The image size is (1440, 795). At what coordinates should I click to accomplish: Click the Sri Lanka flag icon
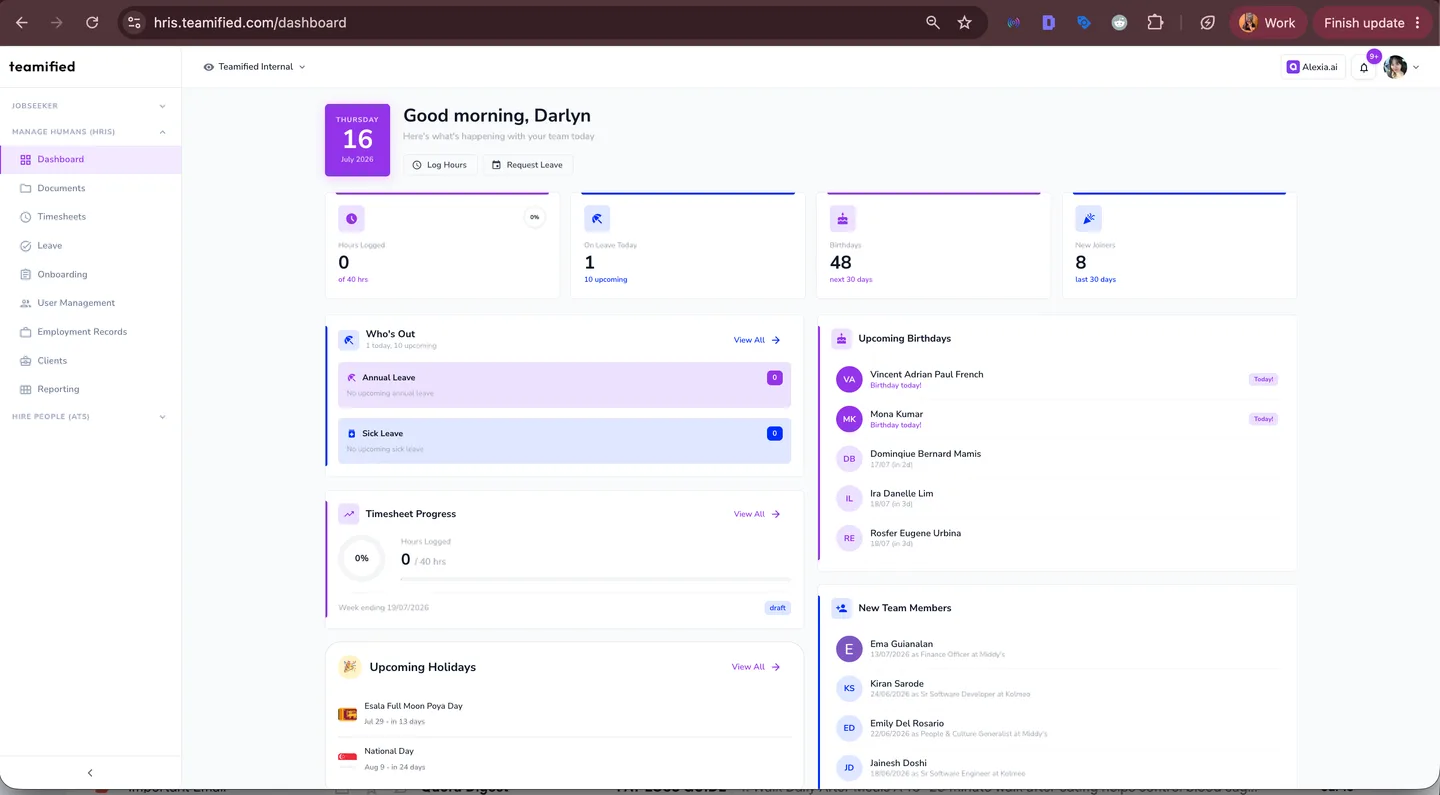pyautogui.click(x=347, y=714)
